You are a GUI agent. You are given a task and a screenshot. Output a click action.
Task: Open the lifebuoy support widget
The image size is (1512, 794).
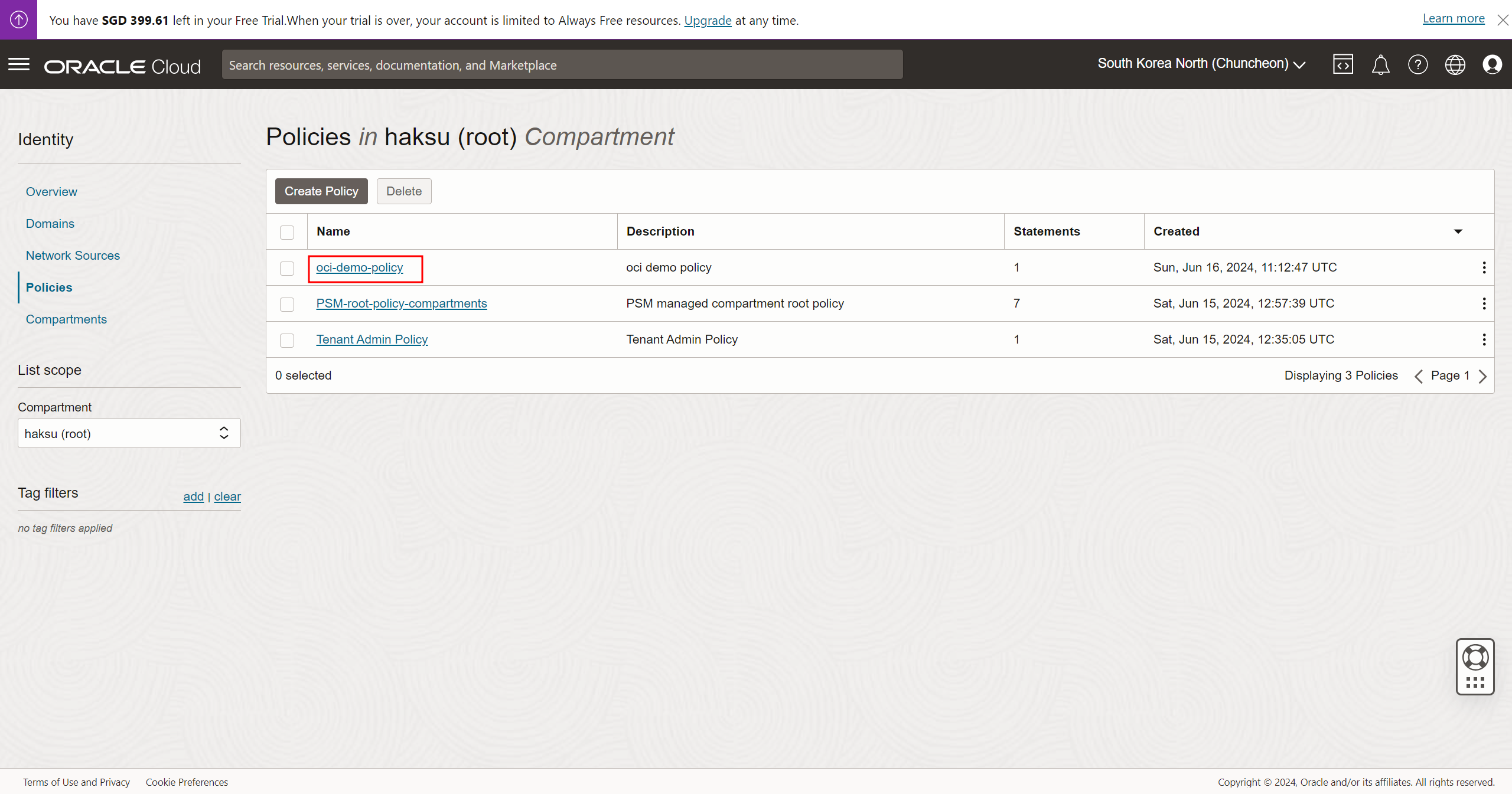coord(1475,658)
